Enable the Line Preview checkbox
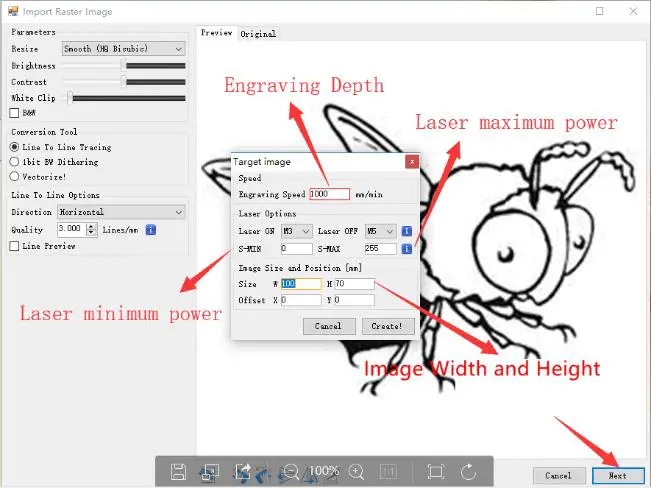Screen dimensions: 651x488 [x=15, y=246]
